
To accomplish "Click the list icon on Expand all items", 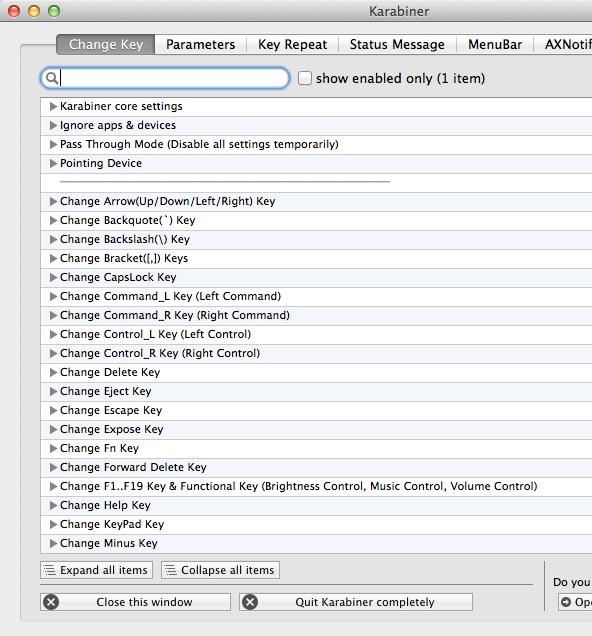I will pos(49,570).
